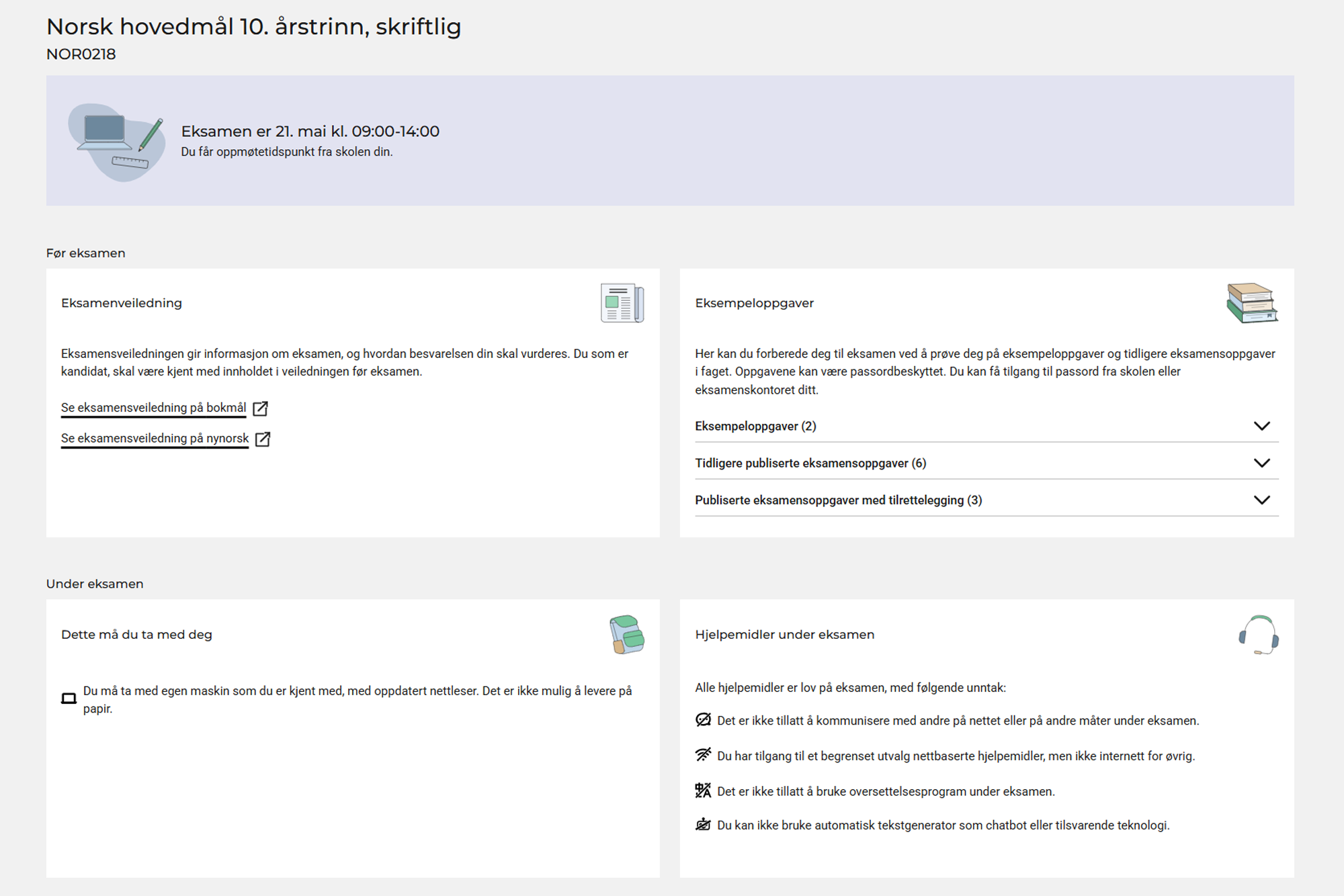Screen dimensions: 1344x896
Task: Click the subject code NOR0218
Action: [81, 54]
